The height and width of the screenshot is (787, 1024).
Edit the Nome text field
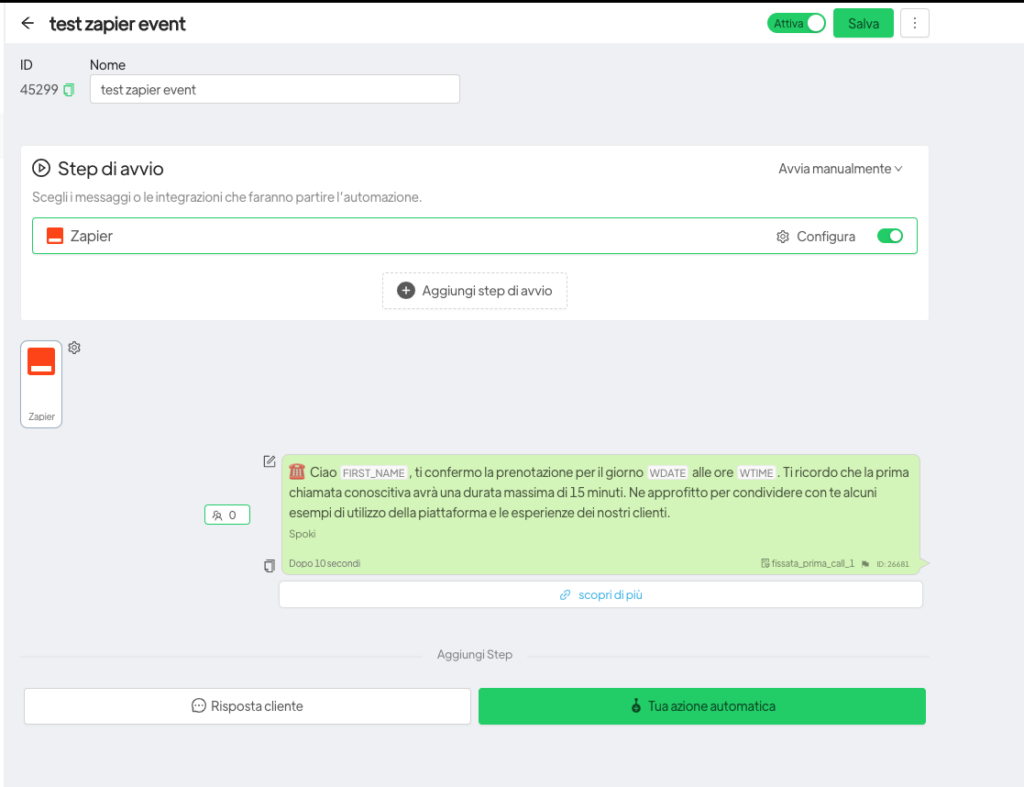[274, 89]
